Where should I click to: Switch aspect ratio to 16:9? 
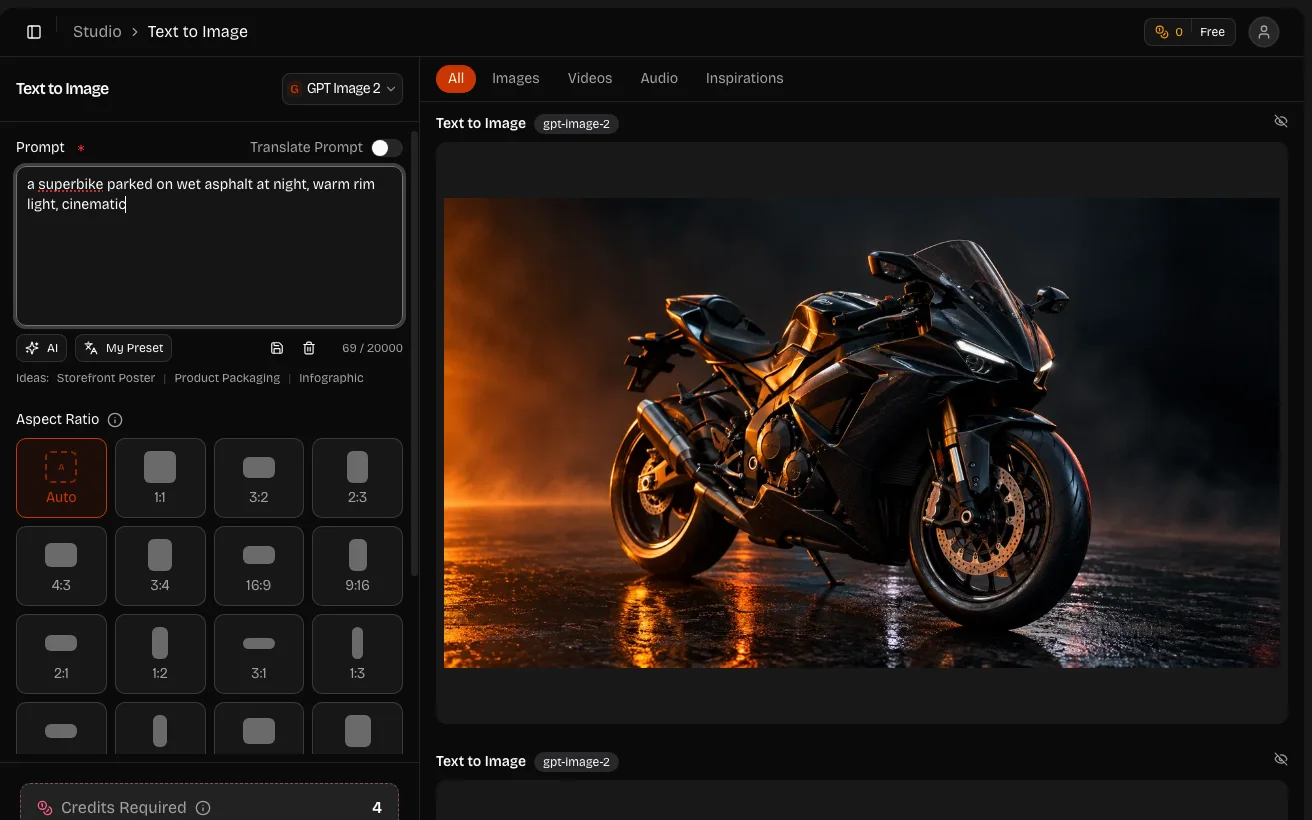[x=259, y=566]
